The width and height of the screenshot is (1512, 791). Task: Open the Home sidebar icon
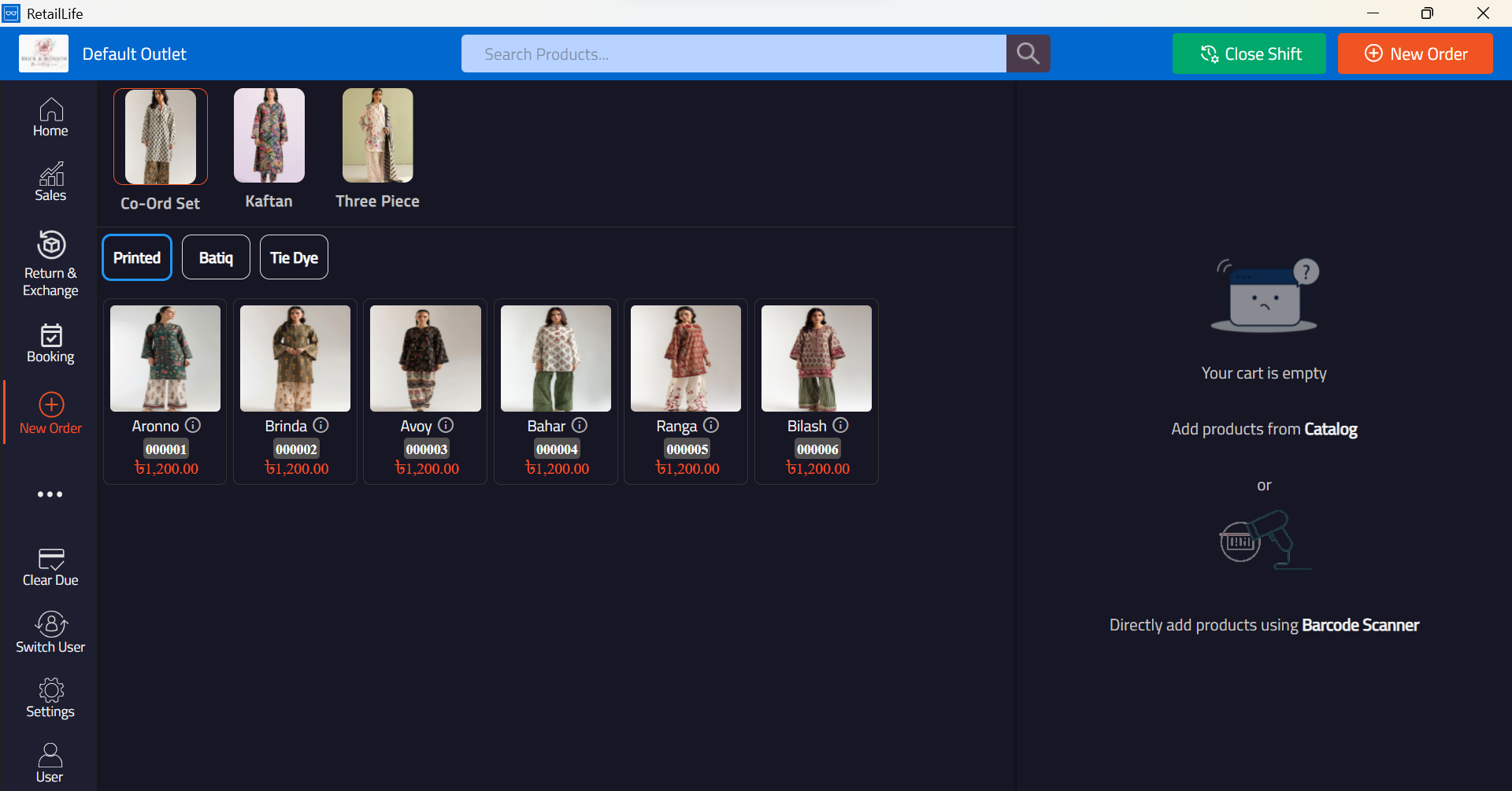tap(51, 109)
